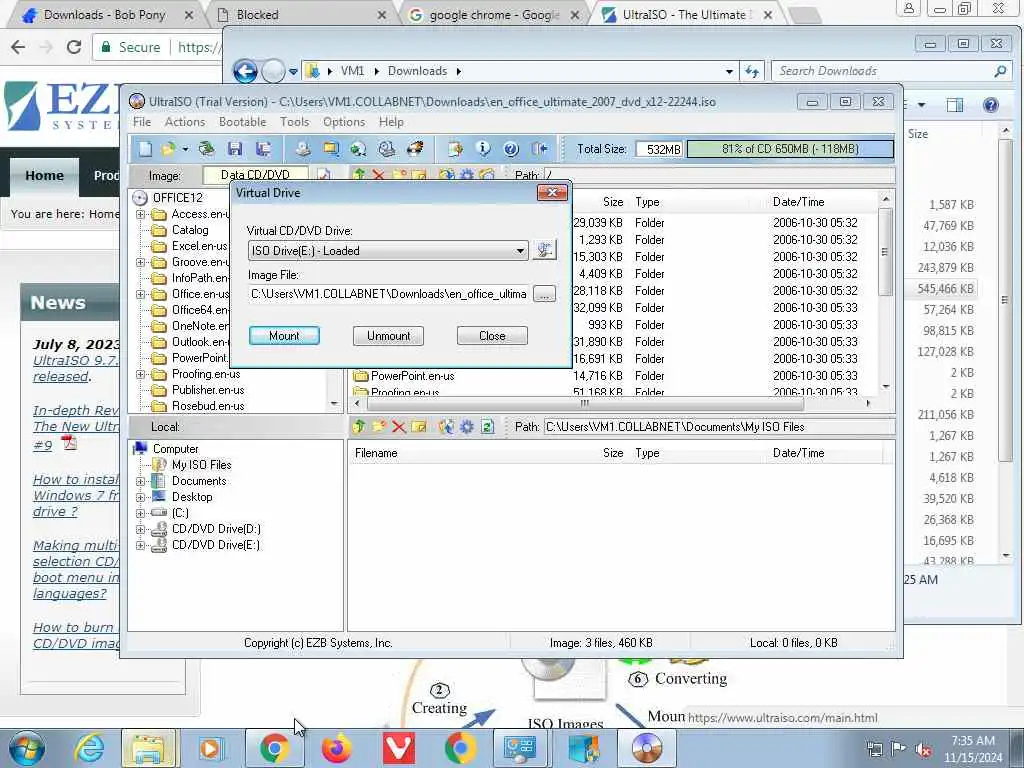Click the muted volume tray icon
Image resolution: width=1024 pixels, height=768 pixels.
[x=923, y=750]
